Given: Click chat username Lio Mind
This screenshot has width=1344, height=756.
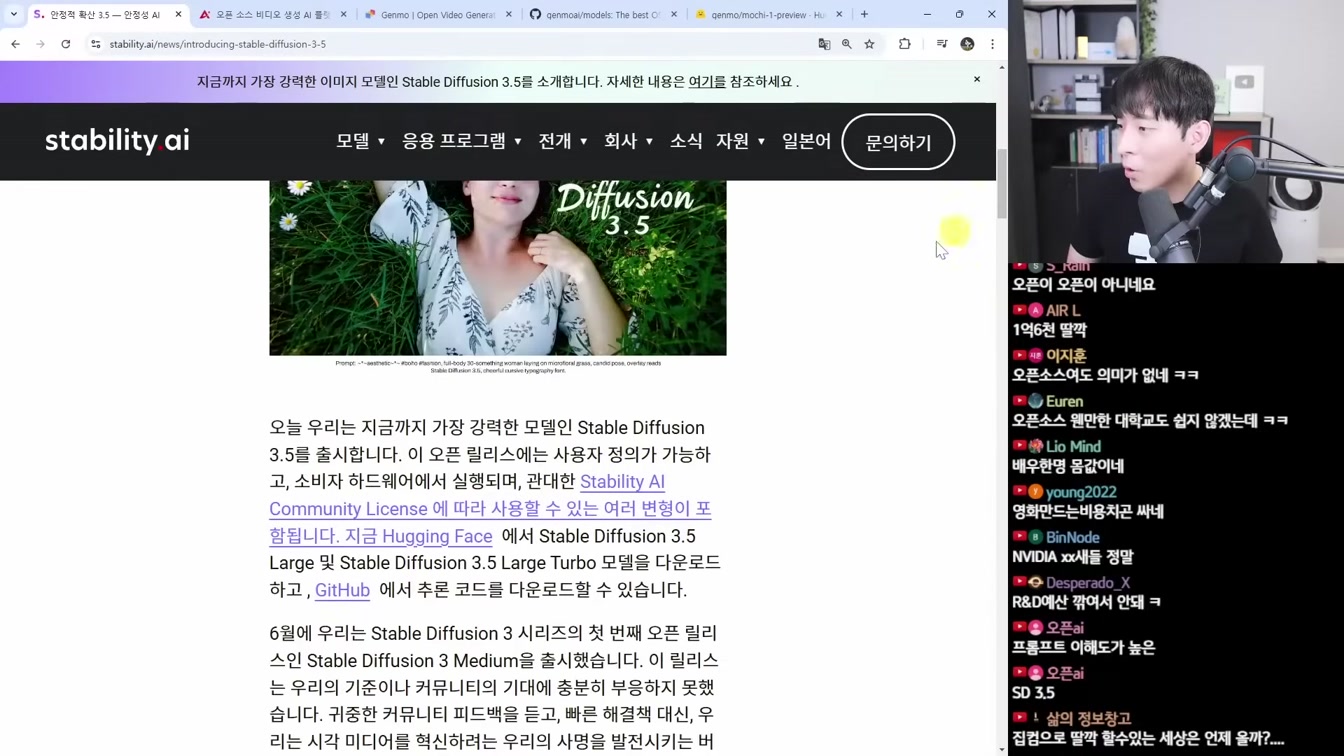Looking at the screenshot, I should point(1073,447).
